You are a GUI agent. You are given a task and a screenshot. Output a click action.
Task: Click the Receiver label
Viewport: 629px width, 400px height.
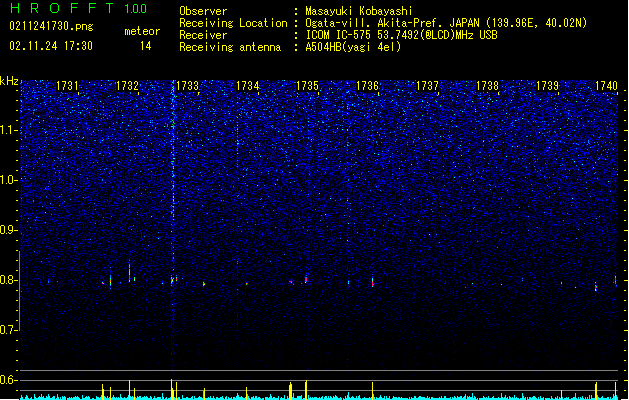pyautogui.click(x=203, y=35)
